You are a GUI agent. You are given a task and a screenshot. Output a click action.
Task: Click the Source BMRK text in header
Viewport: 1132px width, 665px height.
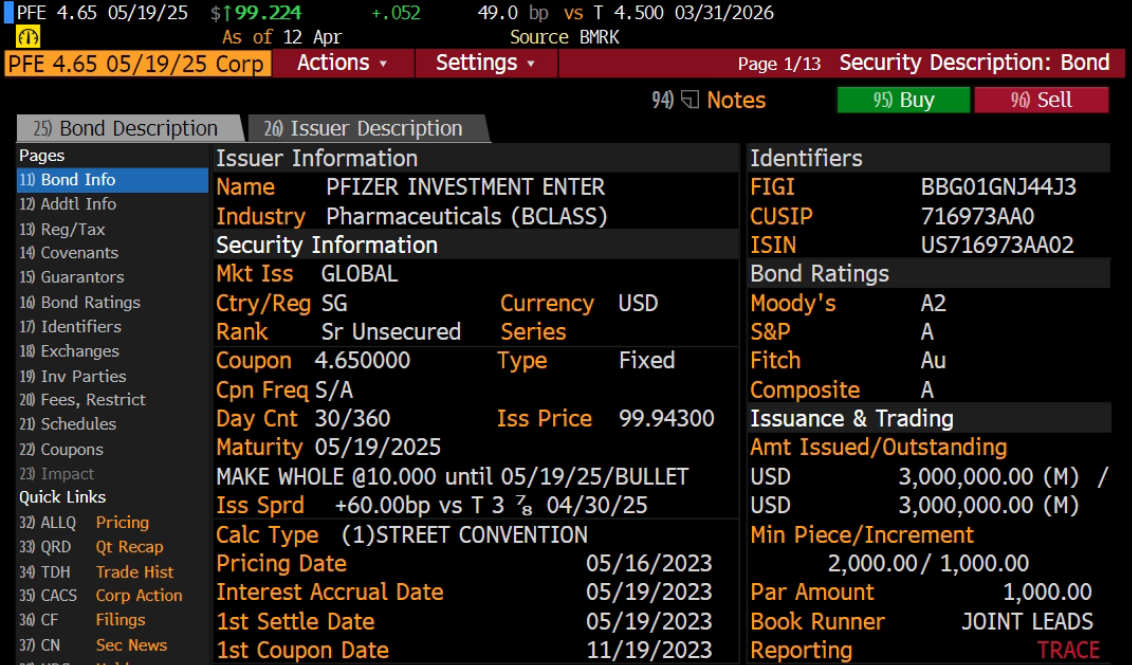(565, 37)
